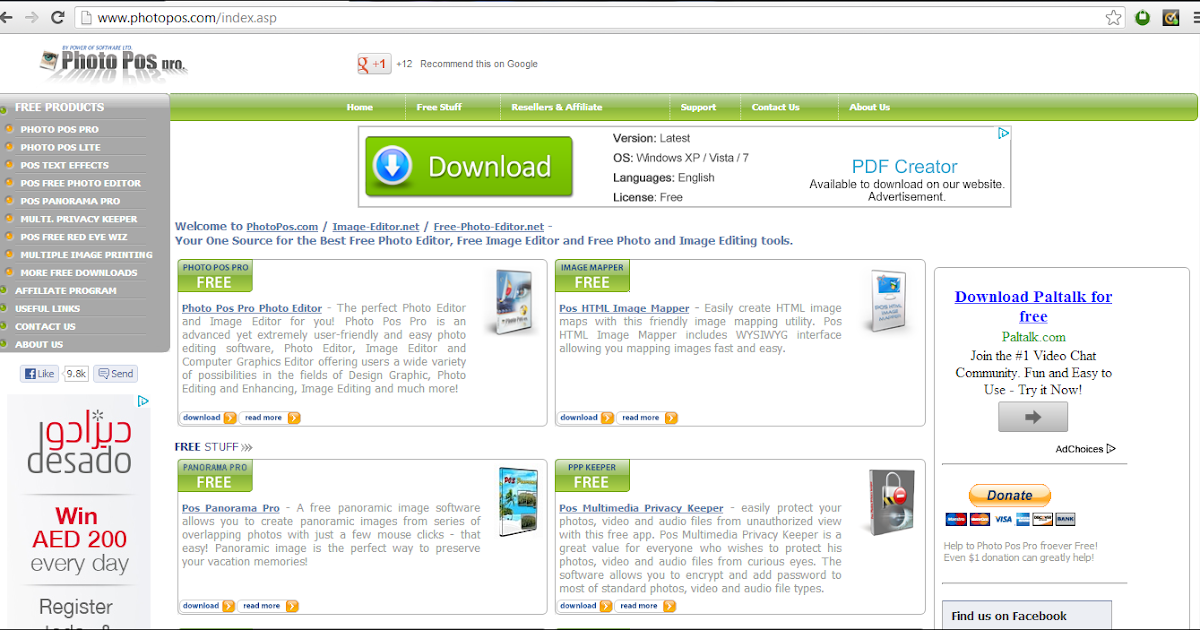Open CONTACT US in sidebar
1200x630 pixels.
click(x=45, y=327)
